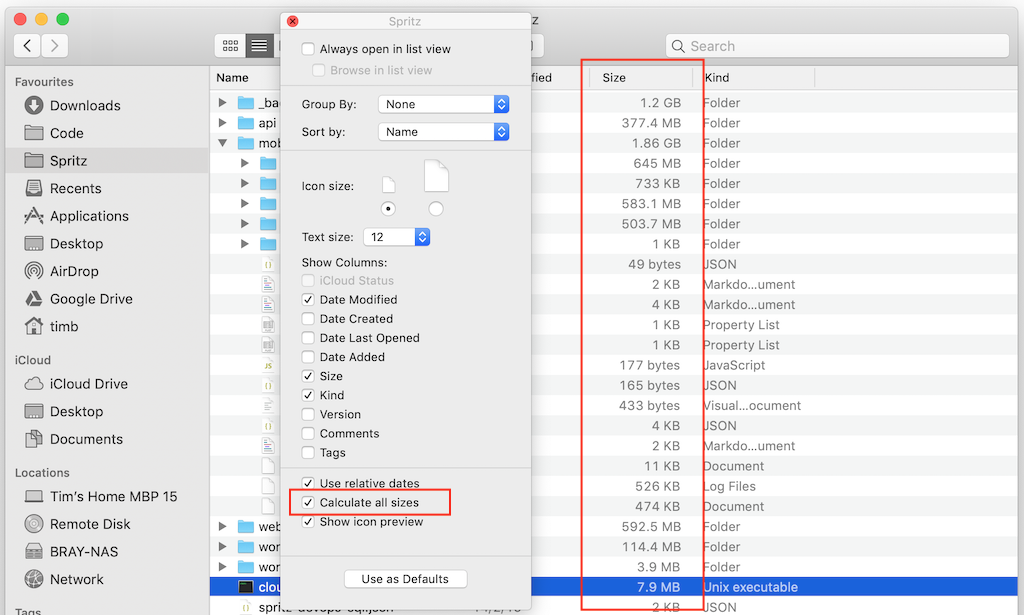The width and height of the screenshot is (1024, 615).
Task: Uncheck the Kind column checkbox
Action: [x=308, y=395]
